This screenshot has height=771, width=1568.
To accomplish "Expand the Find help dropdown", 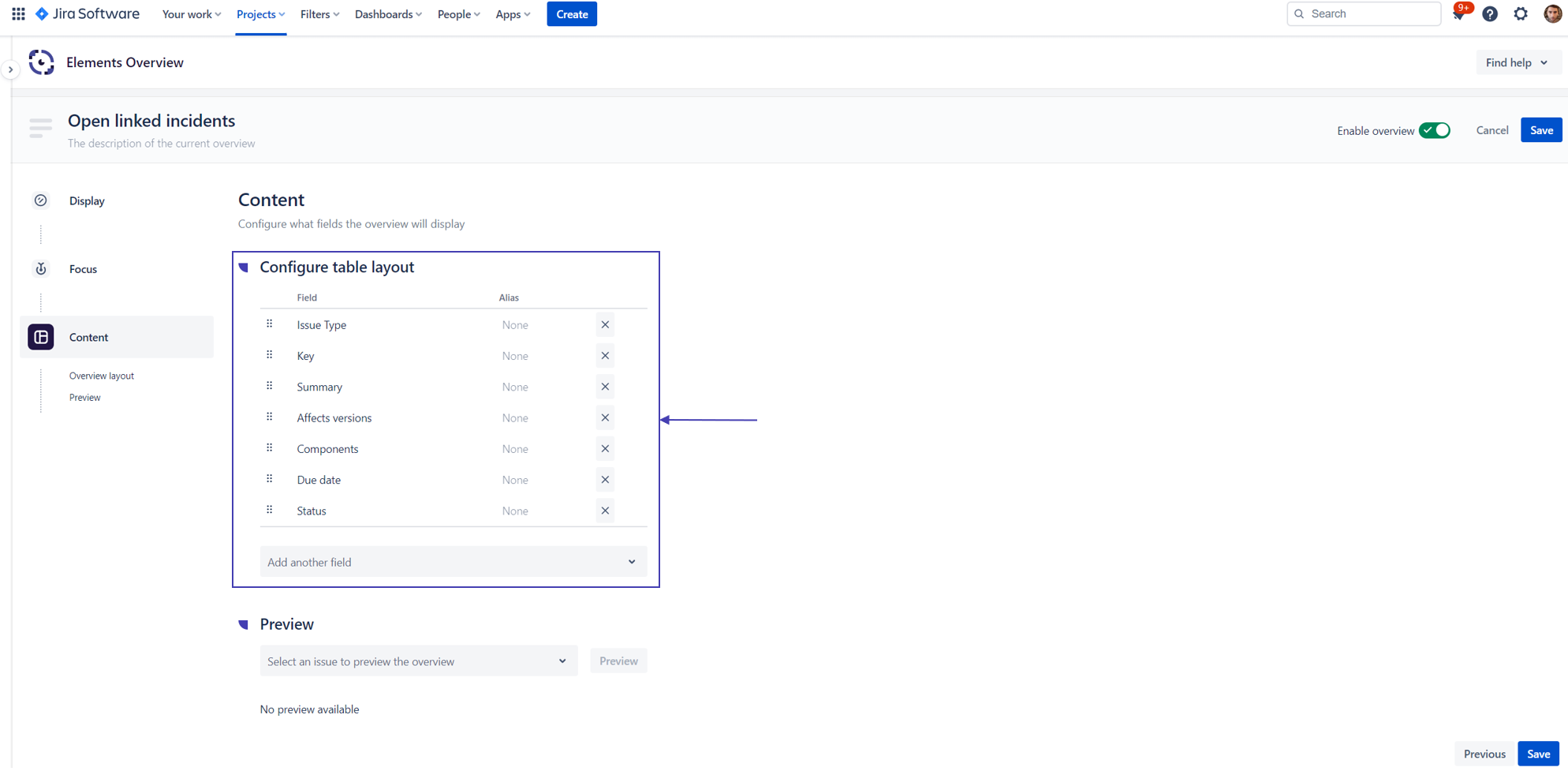I will coord(1517,63).
